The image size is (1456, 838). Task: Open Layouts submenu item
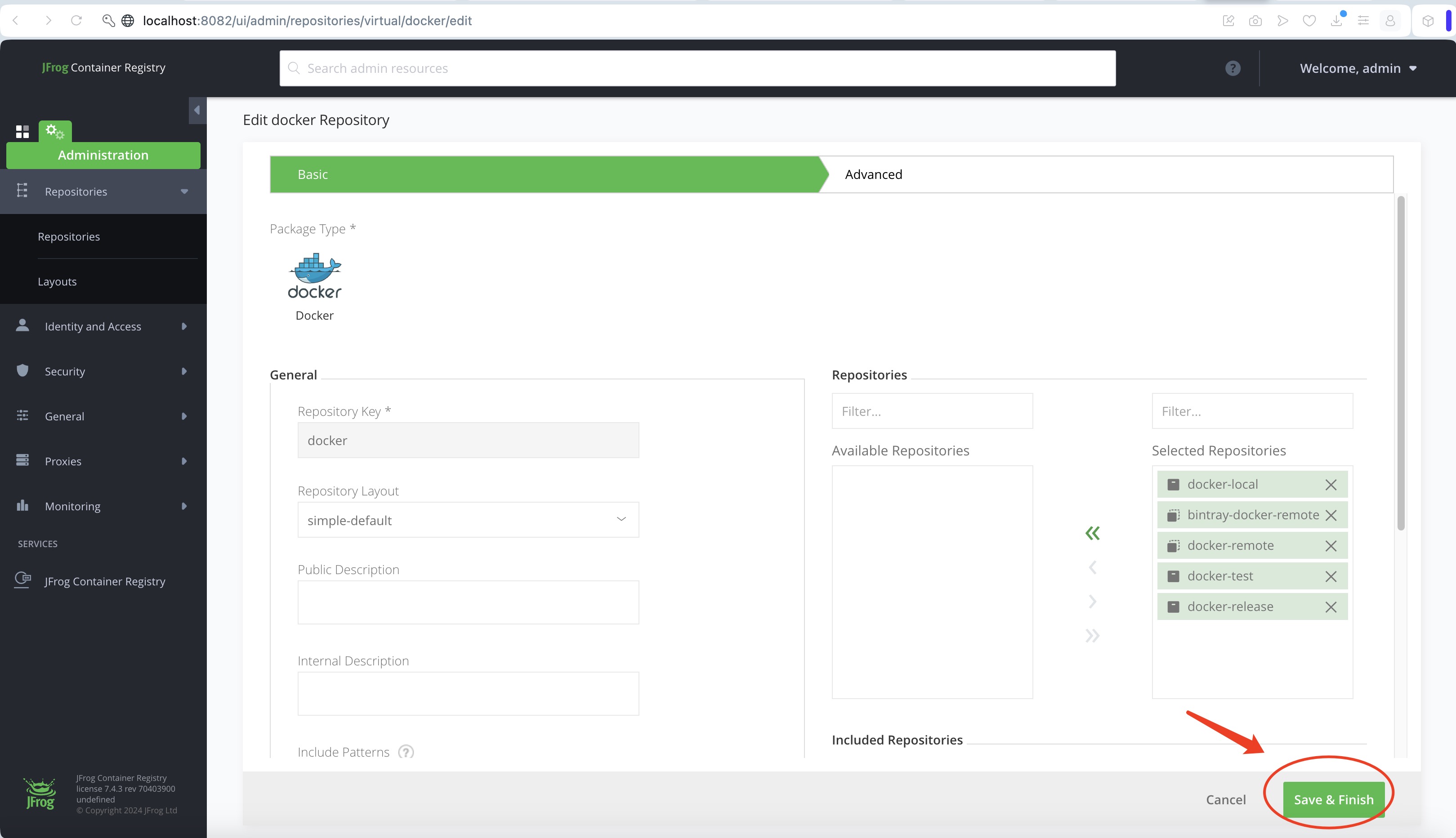(x=57, y=281)
